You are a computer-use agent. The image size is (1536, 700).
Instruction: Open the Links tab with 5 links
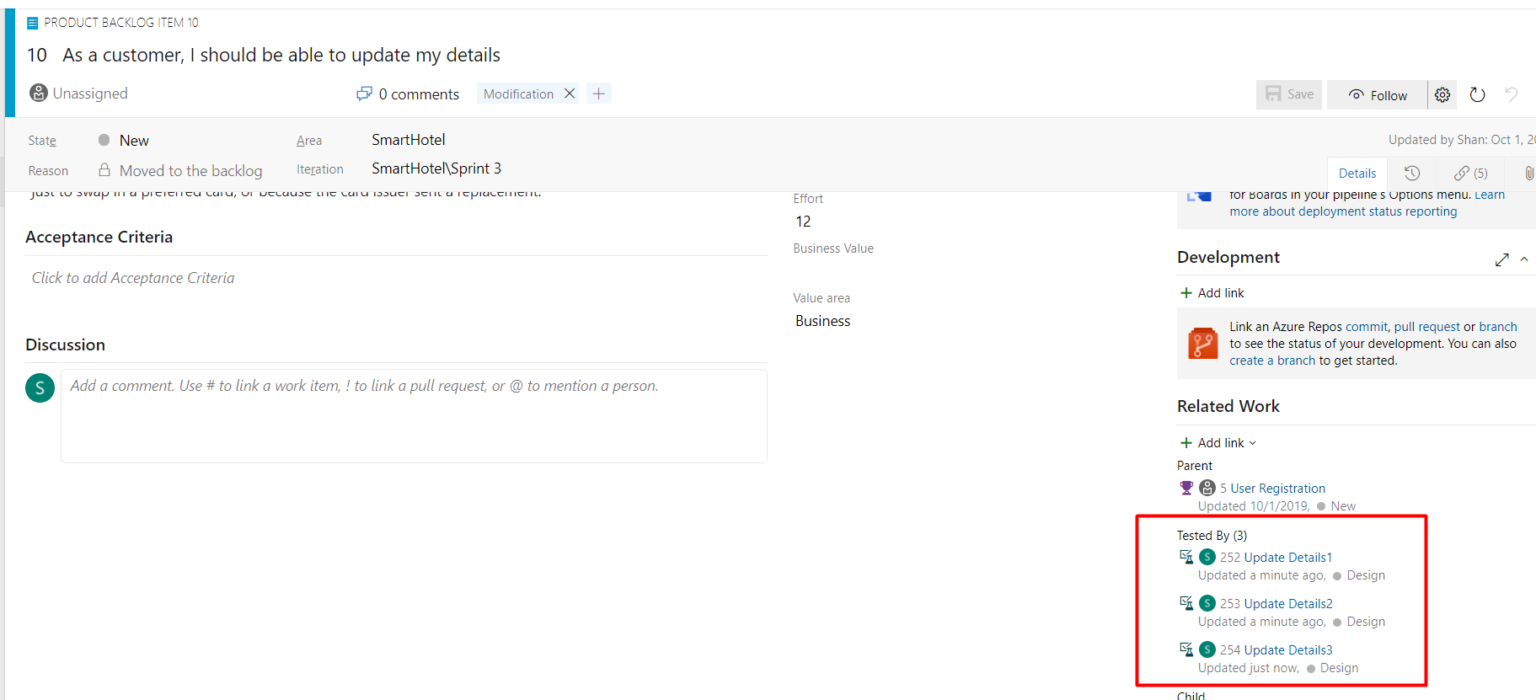tap(1471, 173)
